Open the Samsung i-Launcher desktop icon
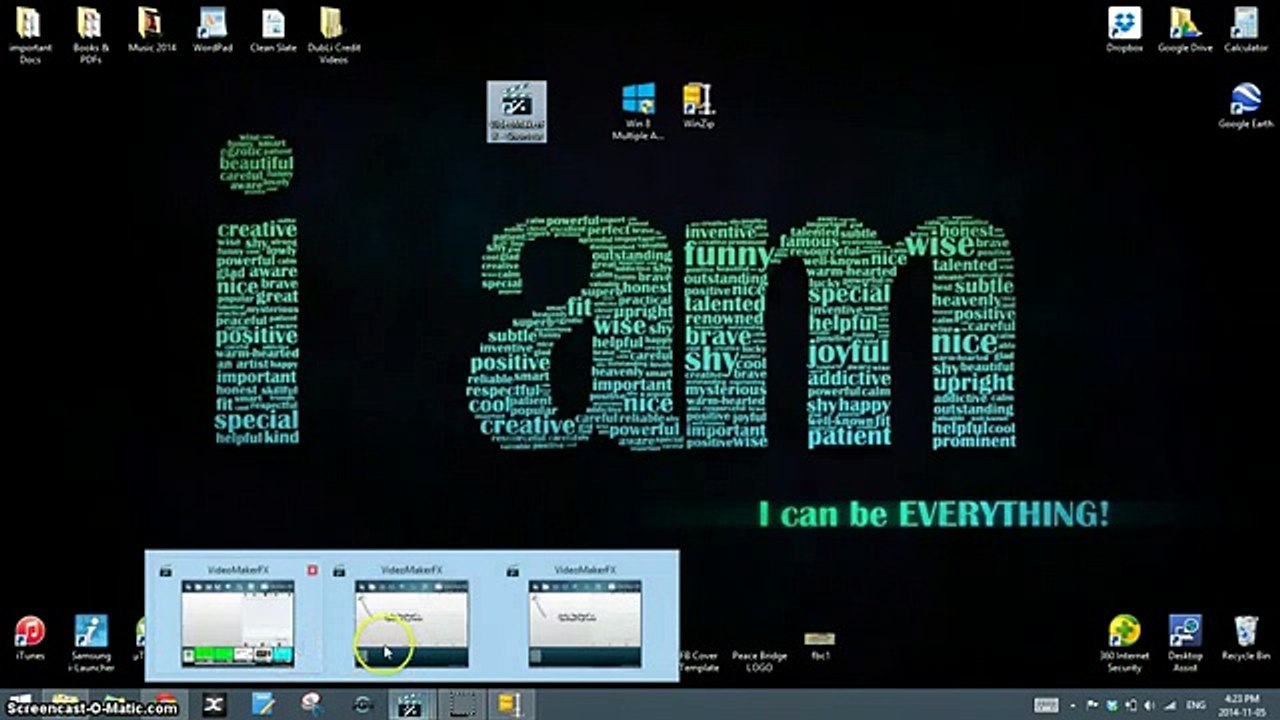This screenshot has height=720, width=1280. tap(91, 643)
